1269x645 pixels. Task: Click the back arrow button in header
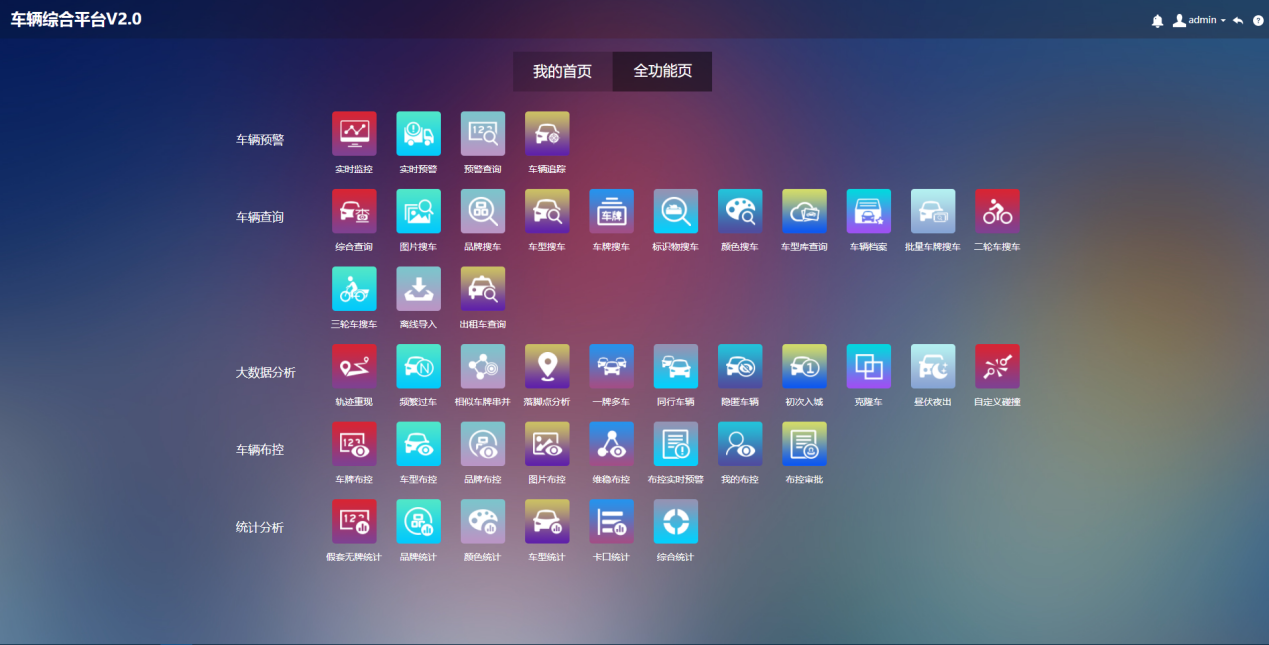1238,20
